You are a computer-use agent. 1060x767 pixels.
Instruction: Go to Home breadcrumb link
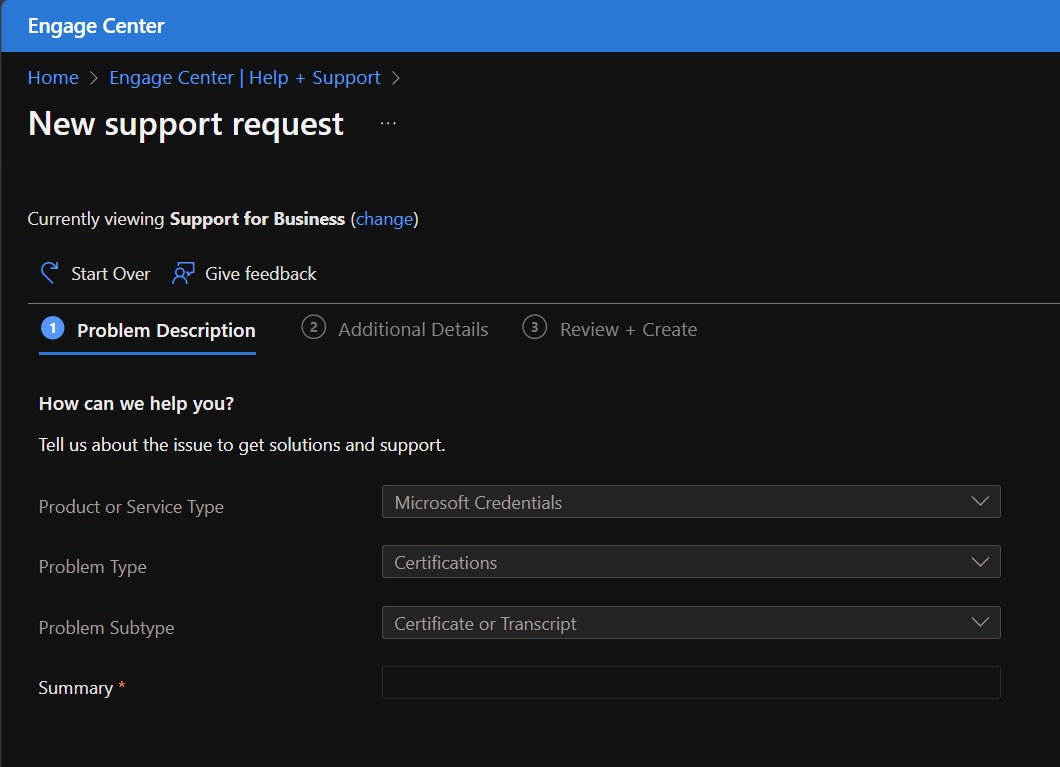click(x=53, y=78)
